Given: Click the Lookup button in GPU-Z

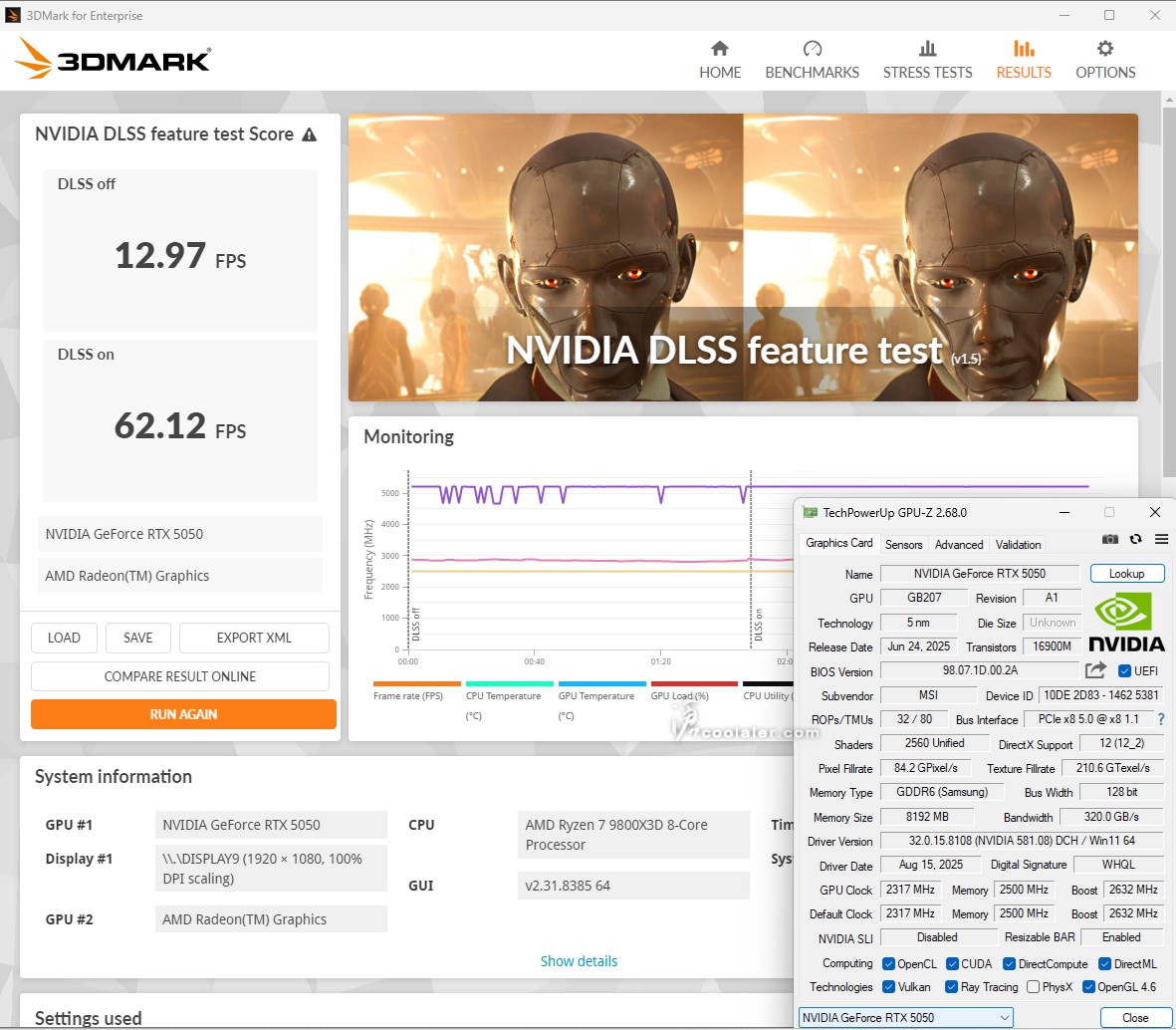Looking at the screenshot, I should click(1127, 574).
